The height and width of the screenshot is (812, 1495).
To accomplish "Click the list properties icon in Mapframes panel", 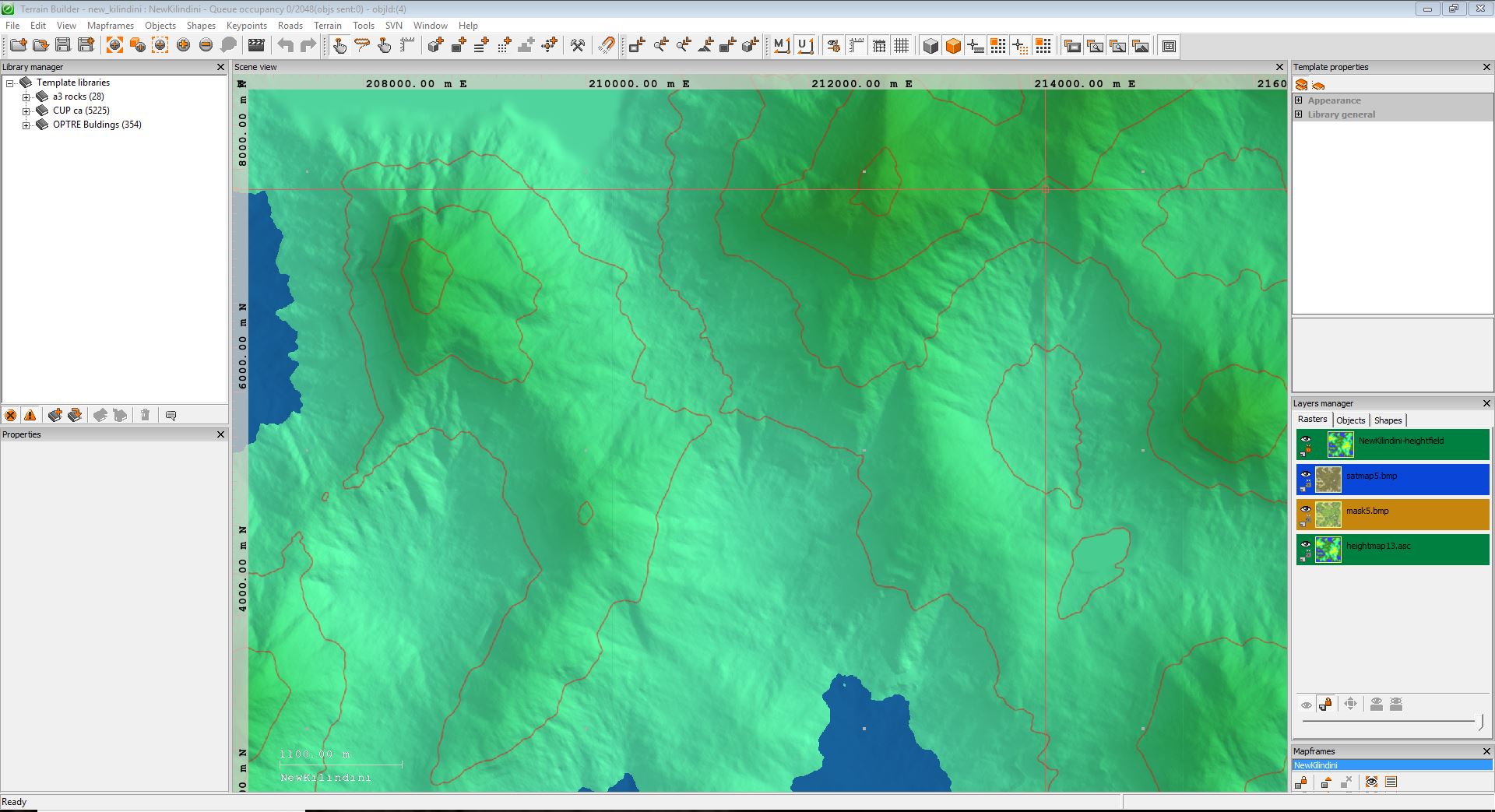I will 1391,782.
